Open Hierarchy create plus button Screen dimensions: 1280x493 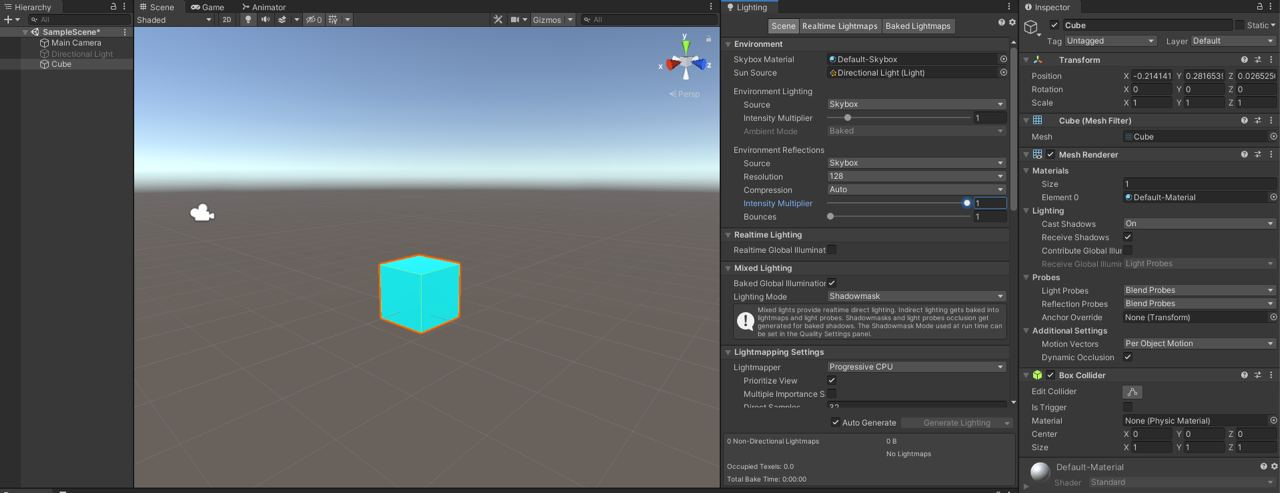coord(7,19)
